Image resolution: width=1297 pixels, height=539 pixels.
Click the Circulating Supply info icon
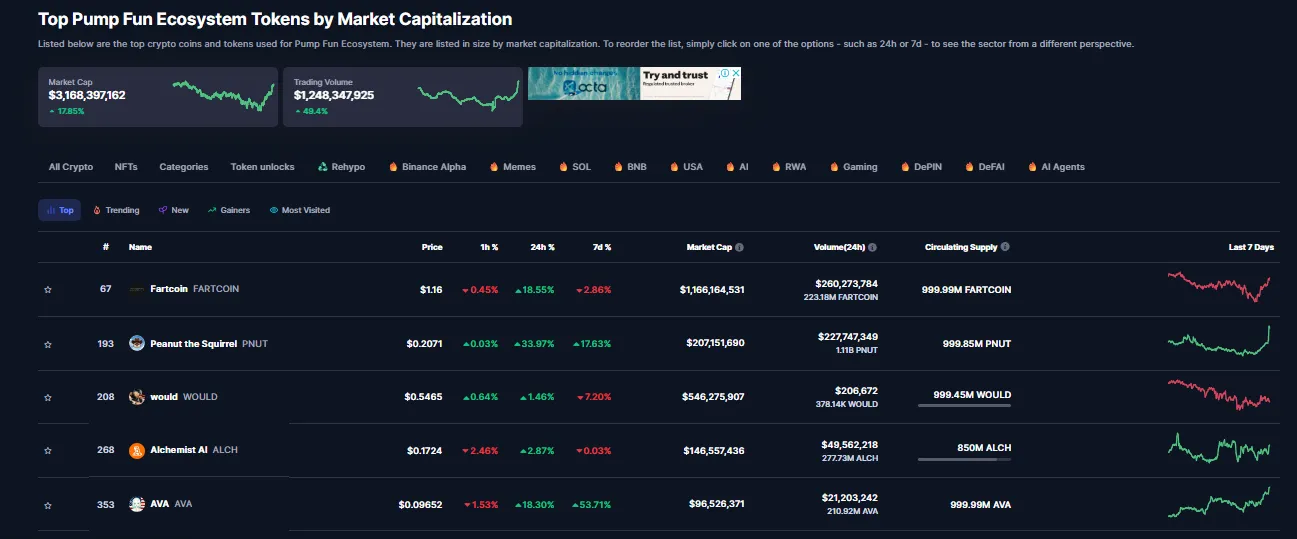coord(1005,247)
